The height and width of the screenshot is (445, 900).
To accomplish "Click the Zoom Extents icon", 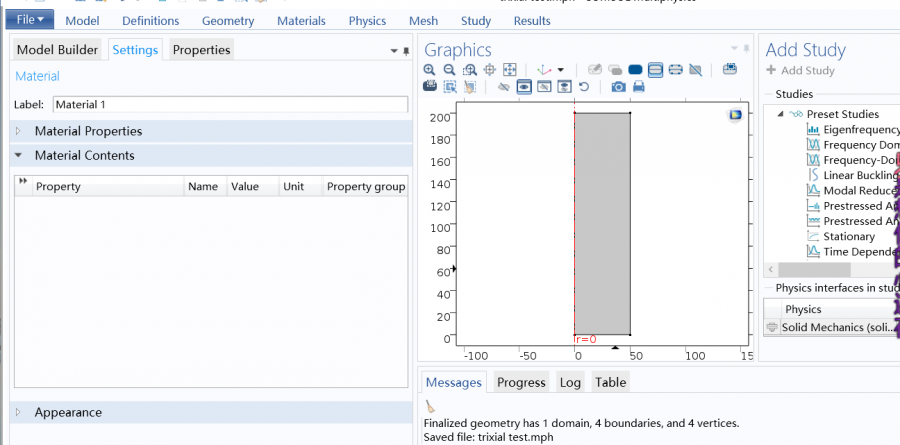I will (x=509, y=70).
